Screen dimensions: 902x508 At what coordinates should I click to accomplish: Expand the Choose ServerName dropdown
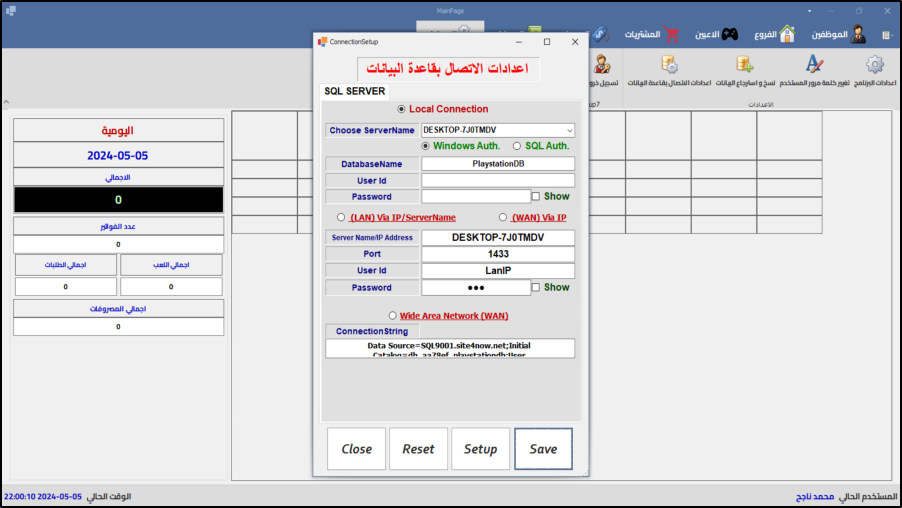[569, 130]
